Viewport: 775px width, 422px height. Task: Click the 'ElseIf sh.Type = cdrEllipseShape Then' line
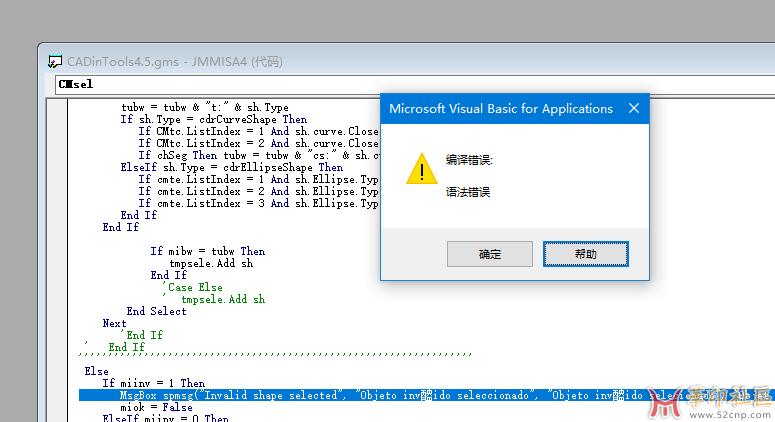pos(231,168)
